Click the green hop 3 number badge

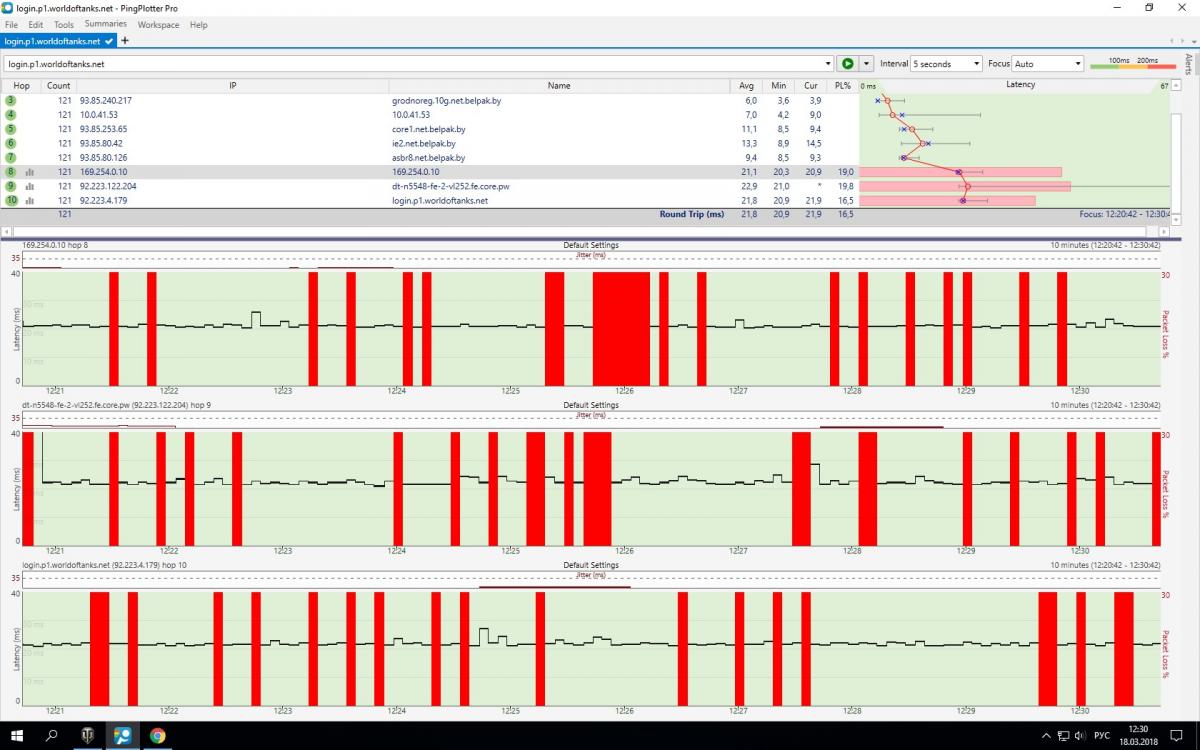click(x=11, y=101)
